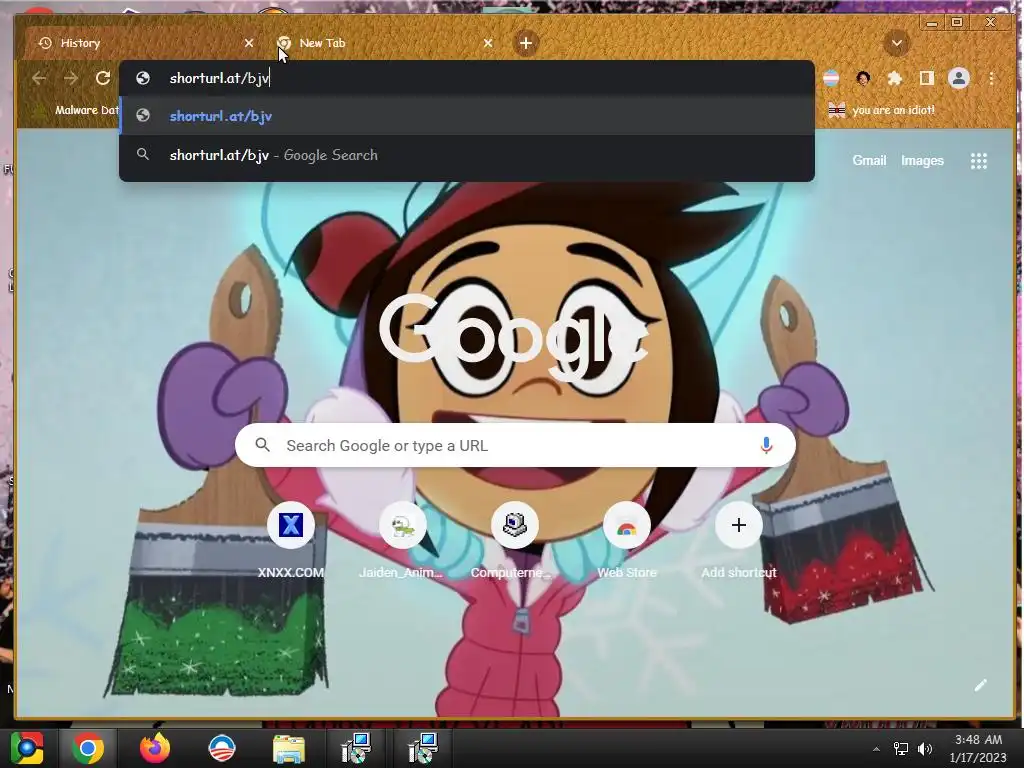Open the Start button on the taskbar
Viewport: 1024px width, 768px height.
coord(27,748)
